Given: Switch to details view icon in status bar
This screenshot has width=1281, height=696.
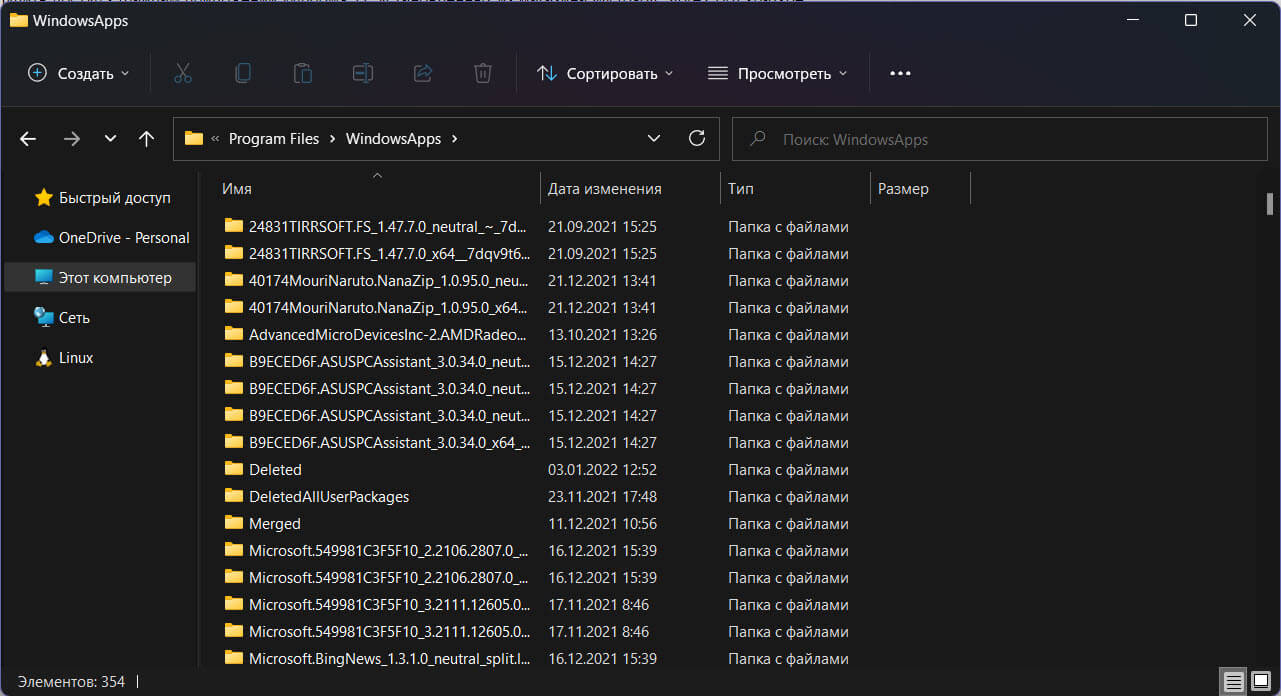Looking at the screenshot, I should click(1233, 682).
